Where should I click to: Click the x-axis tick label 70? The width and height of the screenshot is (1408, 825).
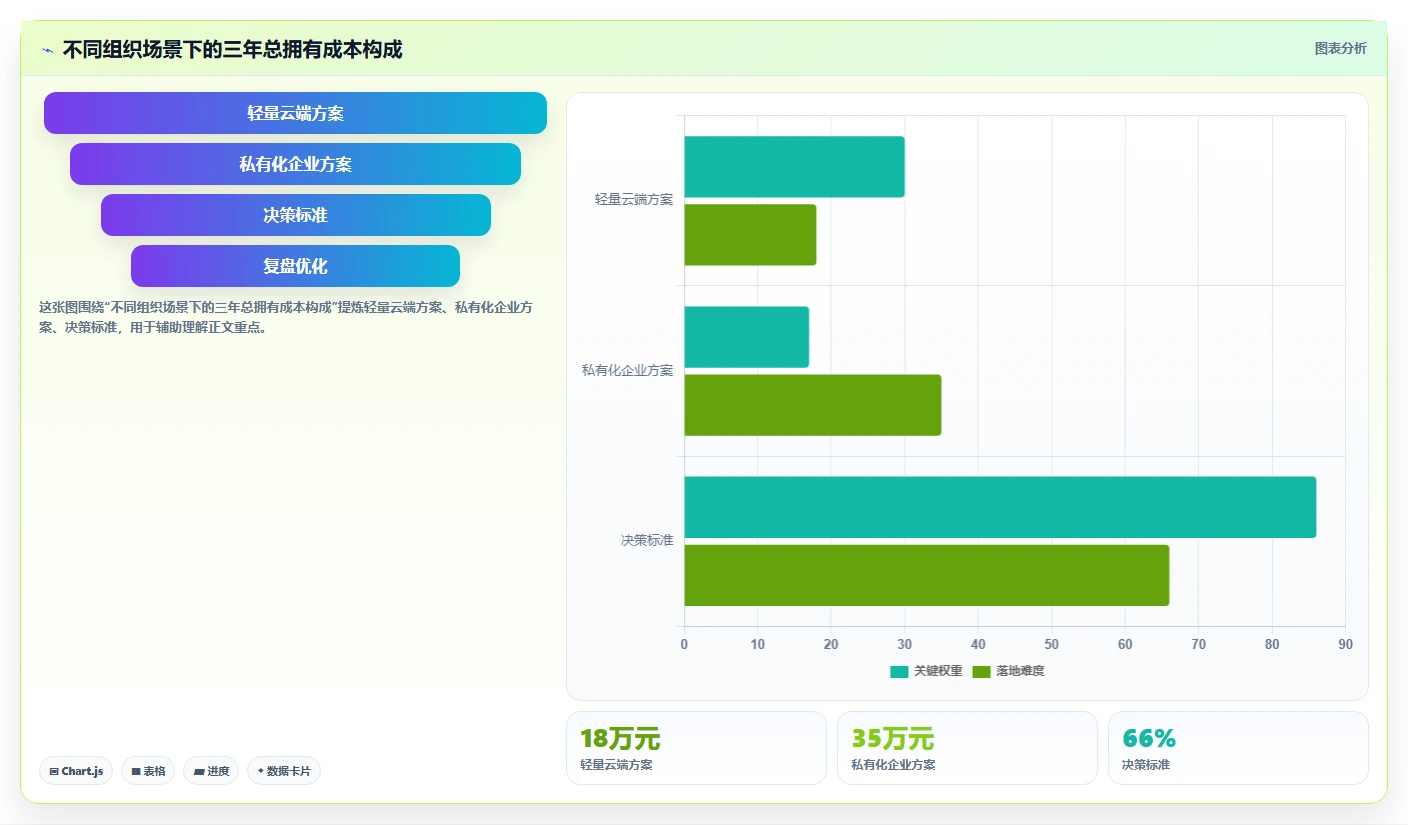[x=1198, y=645]
